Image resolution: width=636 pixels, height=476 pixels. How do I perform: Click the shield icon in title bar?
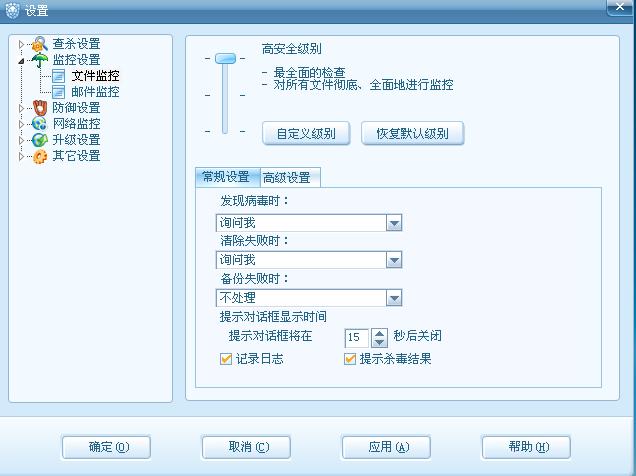(x=12, y=10)
